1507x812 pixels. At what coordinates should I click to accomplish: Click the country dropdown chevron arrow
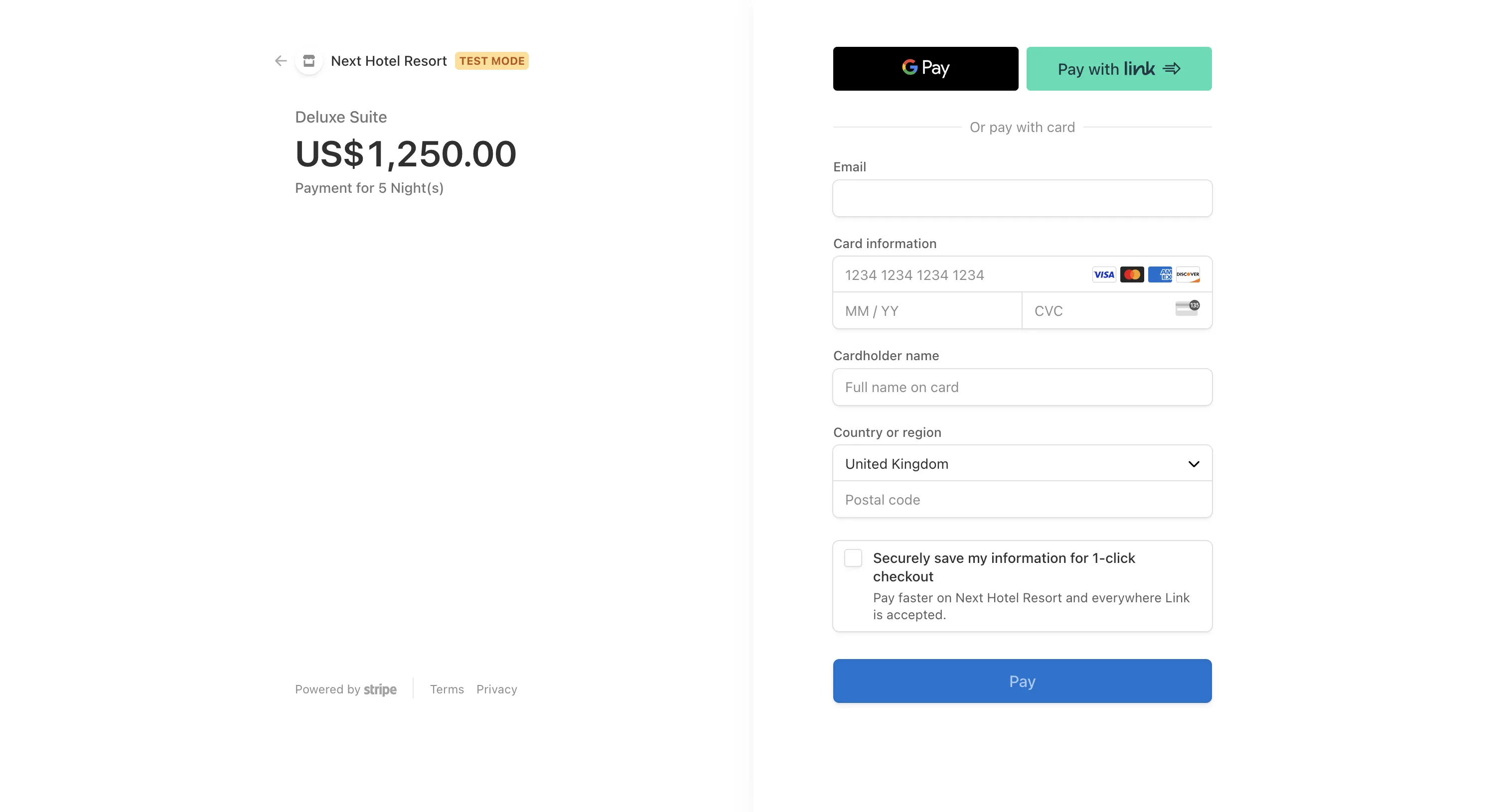click(1194, 464)
